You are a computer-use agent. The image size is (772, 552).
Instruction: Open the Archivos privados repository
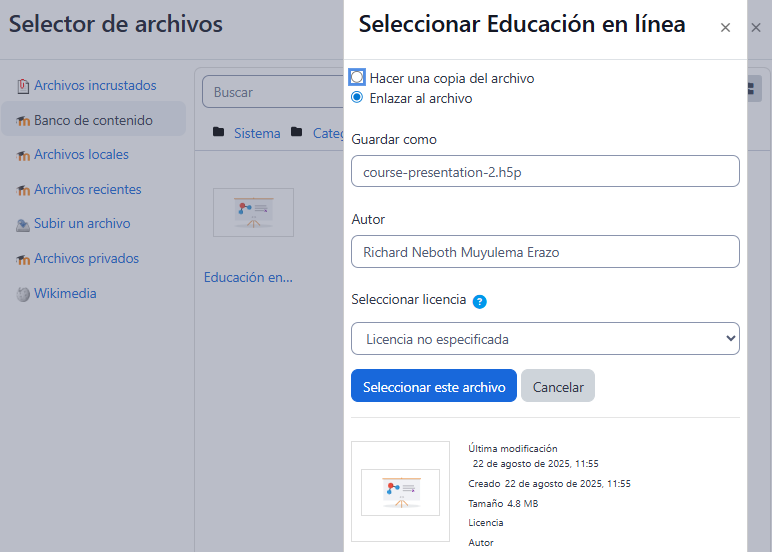pos(86,259)
